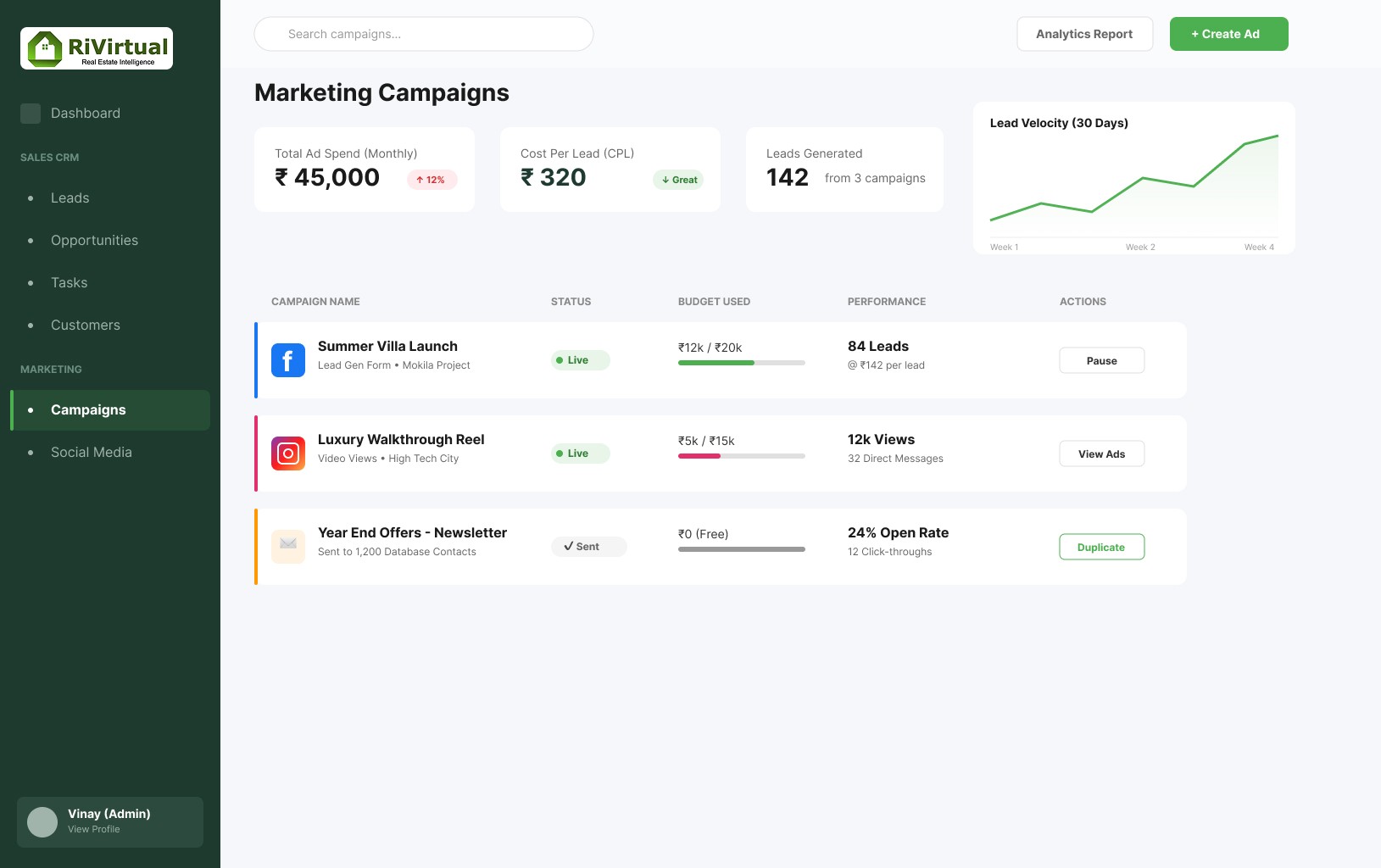Image resolution: width=1381 pixels, height=868 pixels.
Task: Click Week 2 label on chart
Action: click(1140, 248)
